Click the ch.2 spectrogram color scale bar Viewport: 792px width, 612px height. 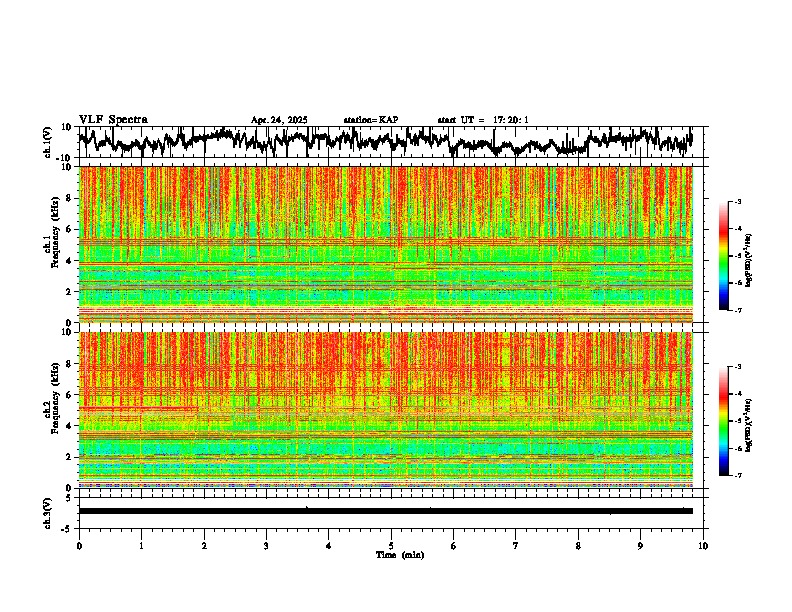(723, 421)
